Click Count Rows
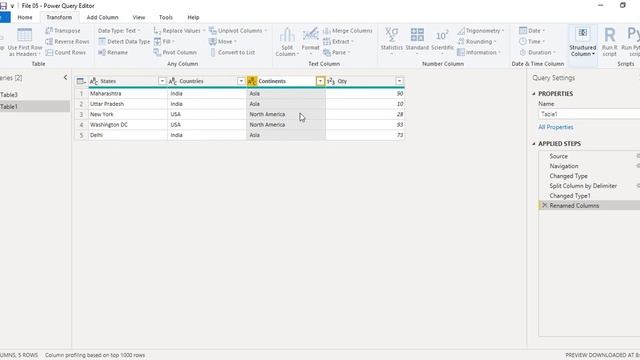 [66, 52]
